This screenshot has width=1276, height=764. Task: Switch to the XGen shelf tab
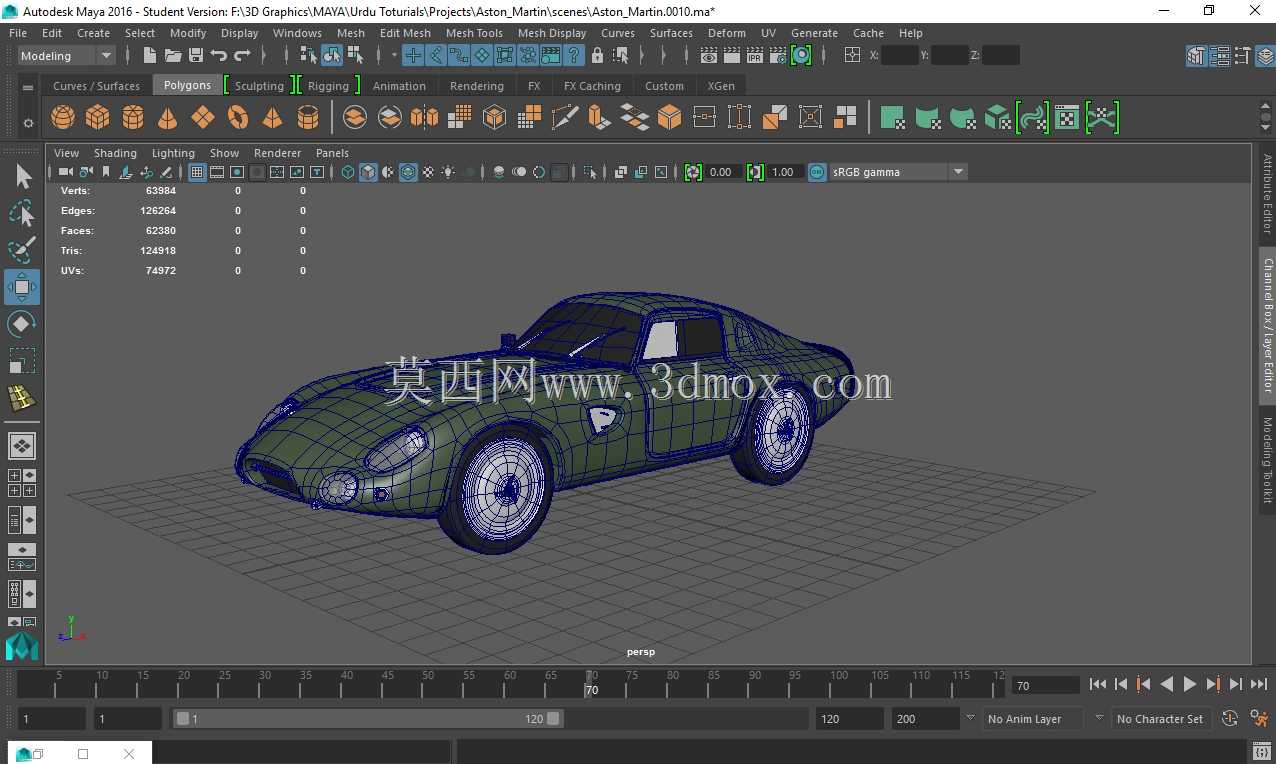click(721, 86)
